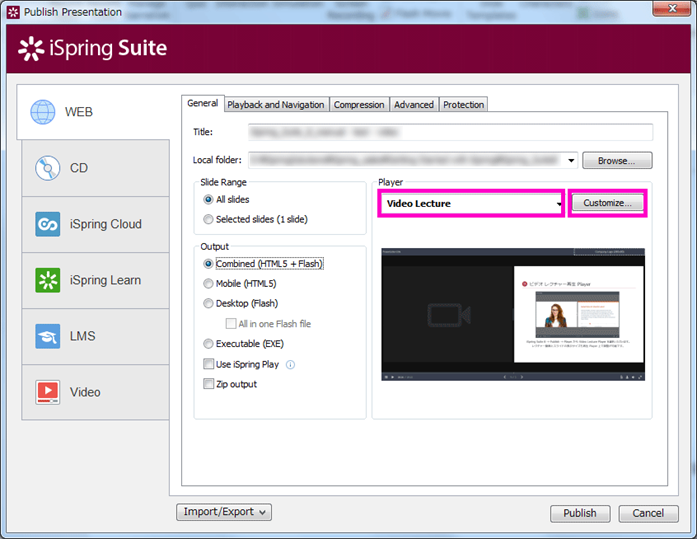Pick the LMS graduation cap icon
Screen dimensions: 697x539
(48, 336)
